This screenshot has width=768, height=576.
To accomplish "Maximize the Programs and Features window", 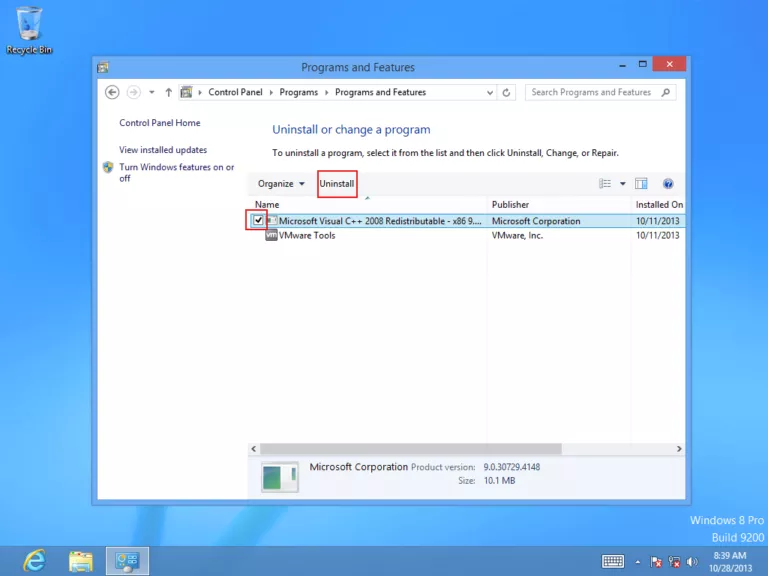I will [x=643, y=65].
